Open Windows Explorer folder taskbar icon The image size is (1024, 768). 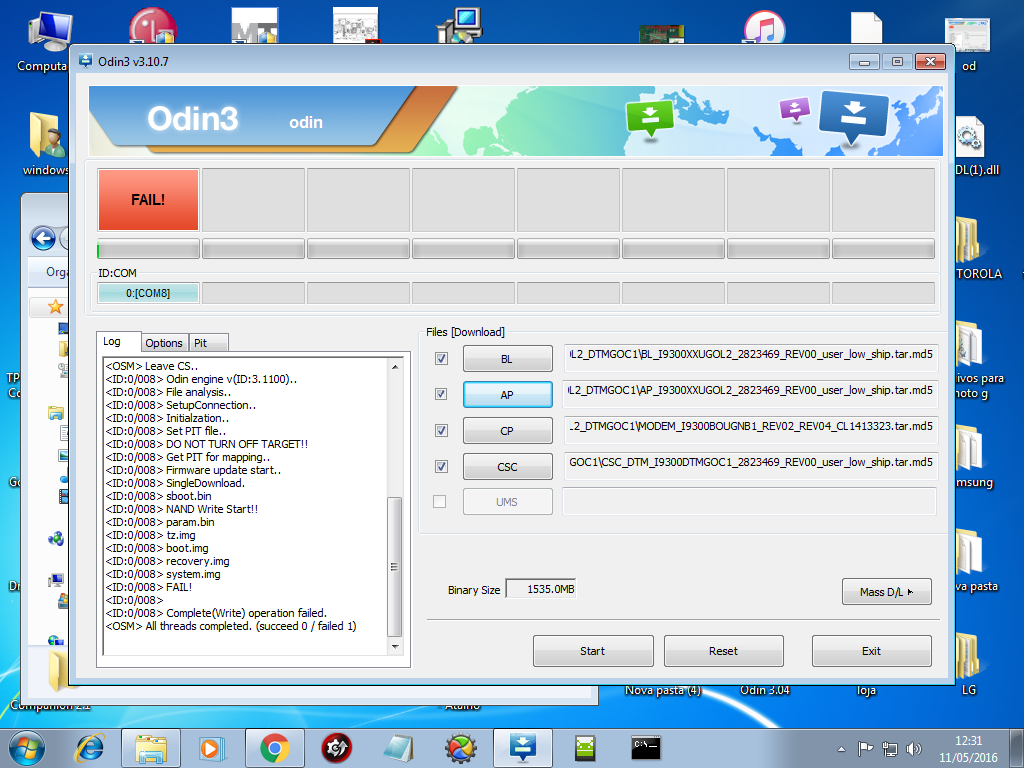151,748
